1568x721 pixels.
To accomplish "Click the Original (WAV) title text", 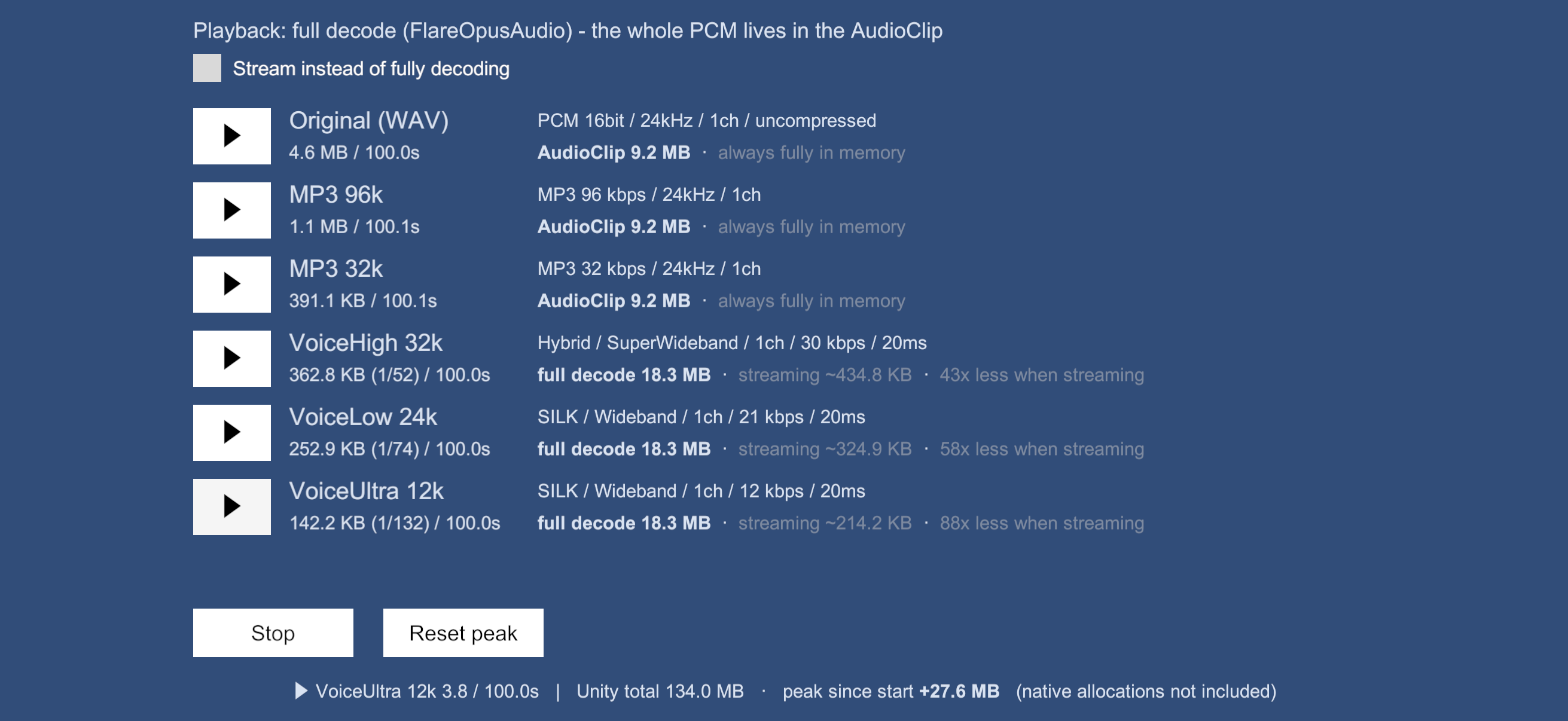I will (369, 121).
